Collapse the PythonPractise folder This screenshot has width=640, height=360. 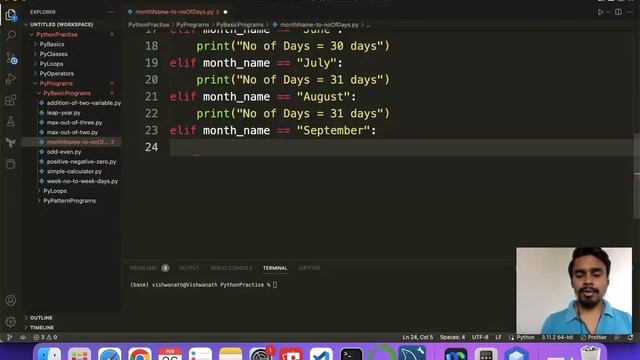[x=57, y=35]
